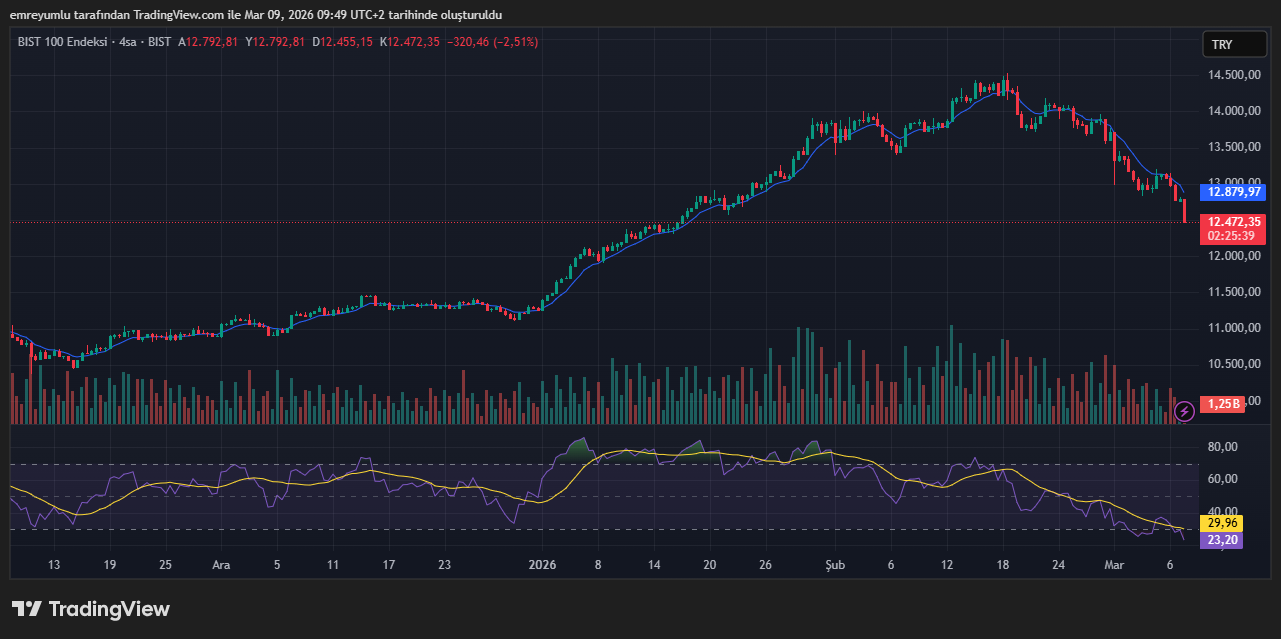The width and height of the screenshot is (1281, 639).
Task: Click the 14.500,00 price axis level
Action: [1235, 75]
